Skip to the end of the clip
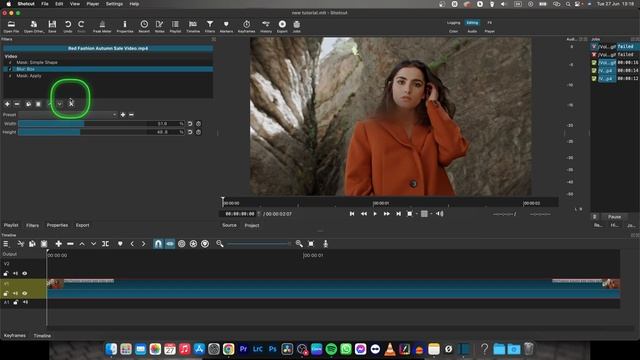 398,213
